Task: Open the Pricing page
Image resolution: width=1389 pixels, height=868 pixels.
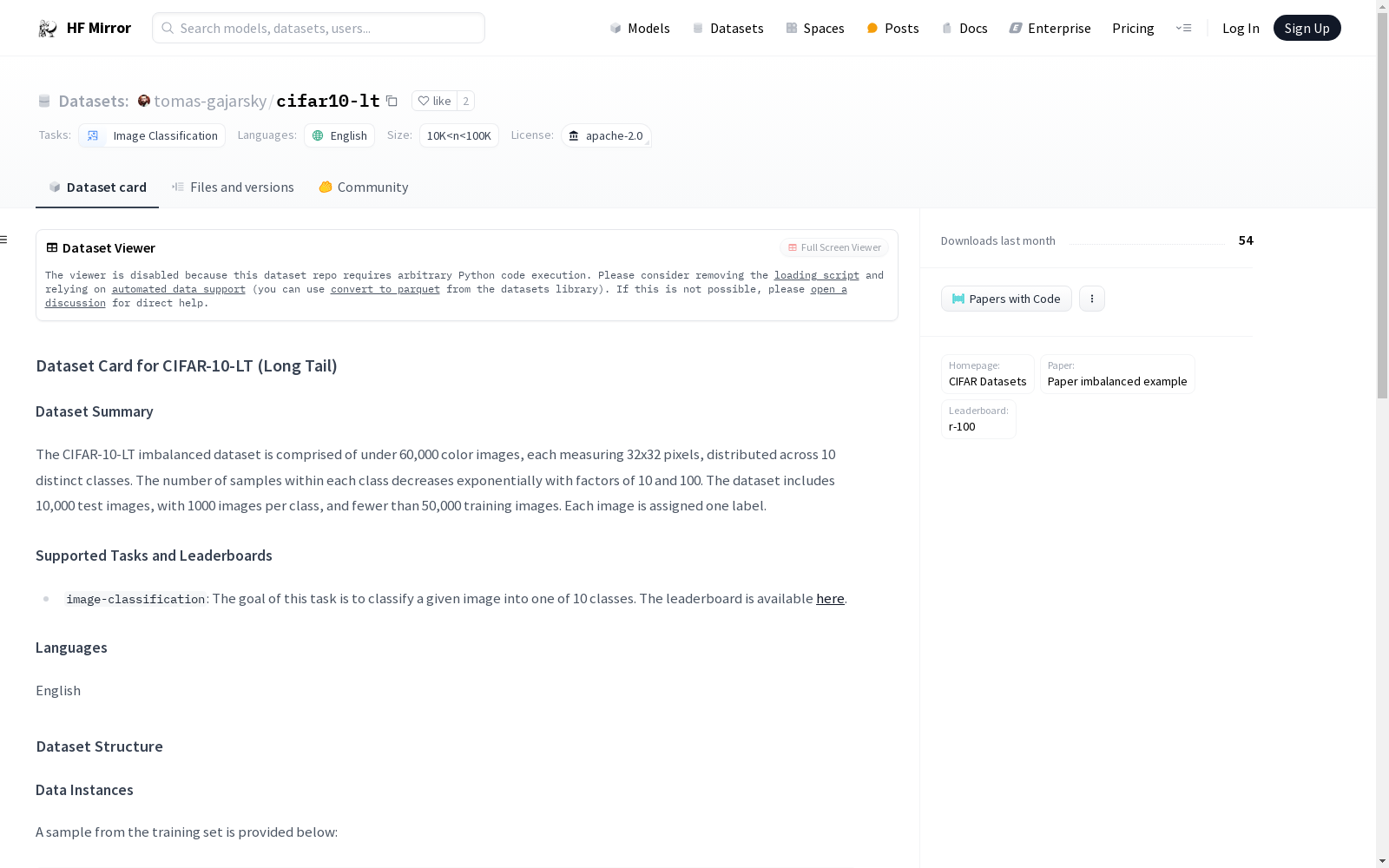Action: (x=1133, y=28)
